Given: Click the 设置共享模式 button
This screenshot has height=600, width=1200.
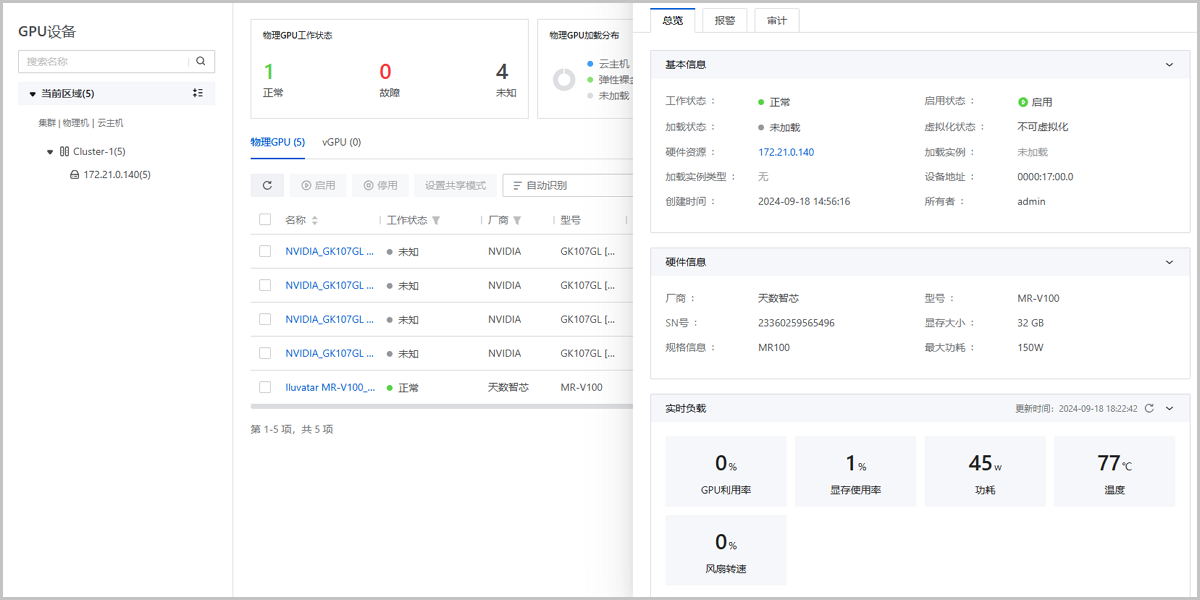Looking at the screenshot, I should point(455,185).
